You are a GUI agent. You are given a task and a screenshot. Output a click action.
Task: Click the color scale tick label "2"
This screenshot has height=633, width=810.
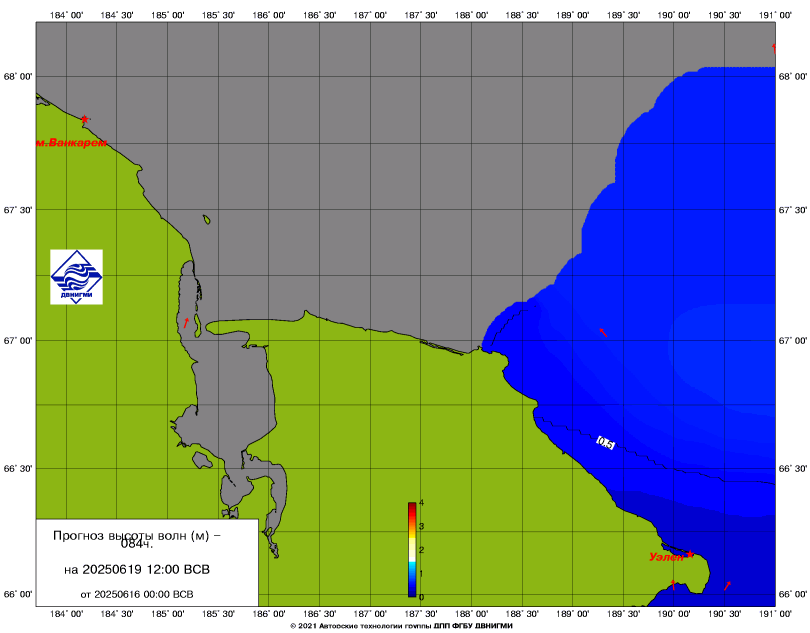pyautogui.click(x=422, y=550)
